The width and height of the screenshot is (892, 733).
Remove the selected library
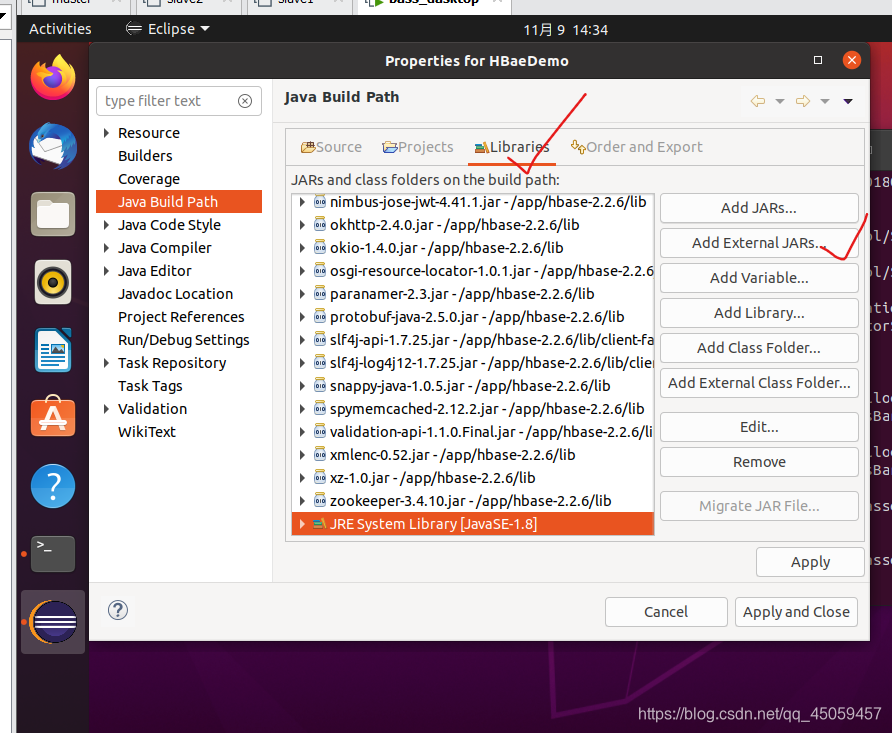click(759, 462)
